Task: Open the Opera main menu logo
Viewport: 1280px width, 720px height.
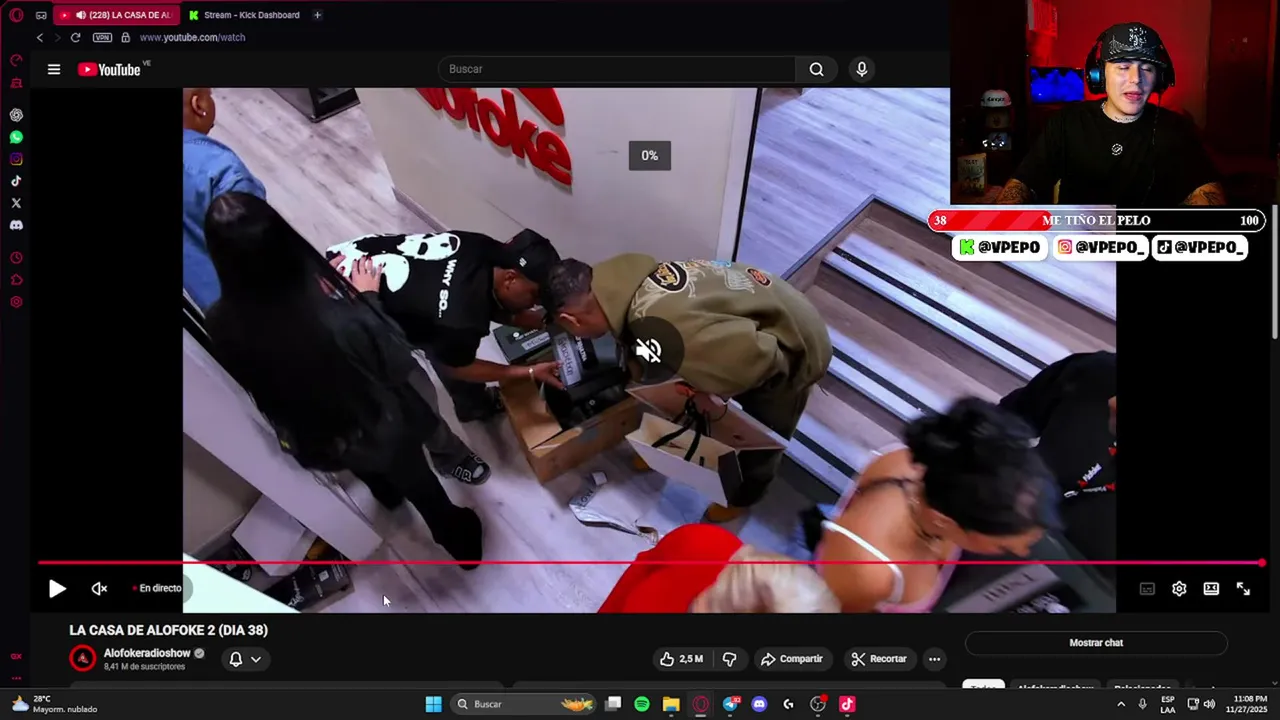Action: [16, 15]
